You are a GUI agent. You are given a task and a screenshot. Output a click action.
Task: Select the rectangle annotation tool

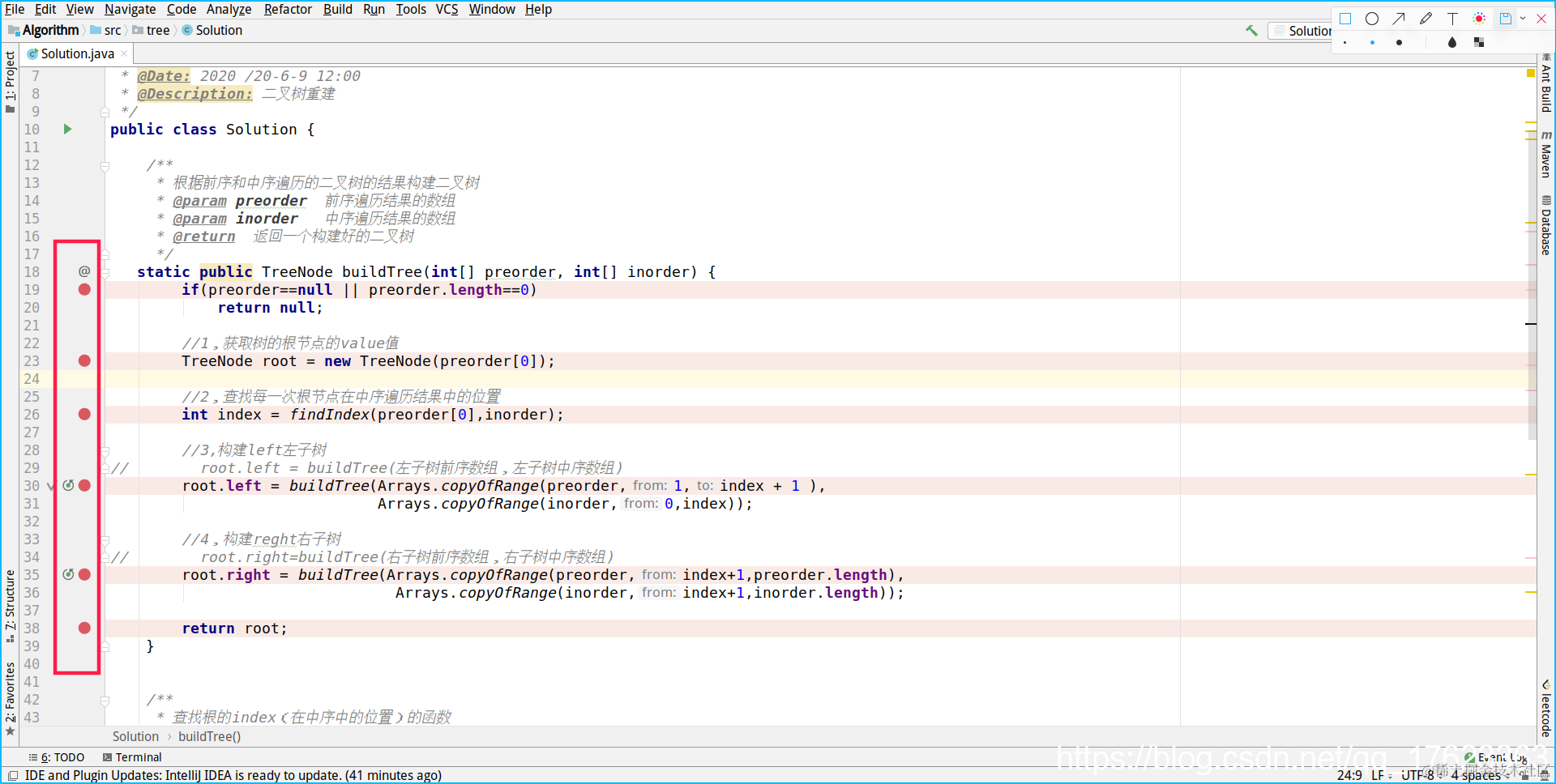(1345, 19)
